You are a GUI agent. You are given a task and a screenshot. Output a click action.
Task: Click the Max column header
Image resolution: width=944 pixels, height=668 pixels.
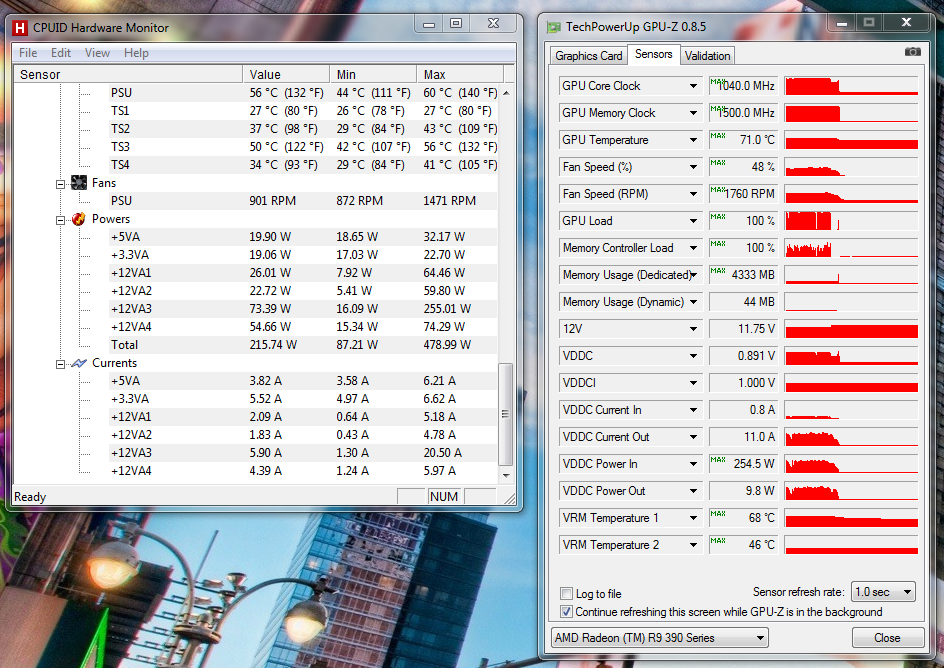460,75
